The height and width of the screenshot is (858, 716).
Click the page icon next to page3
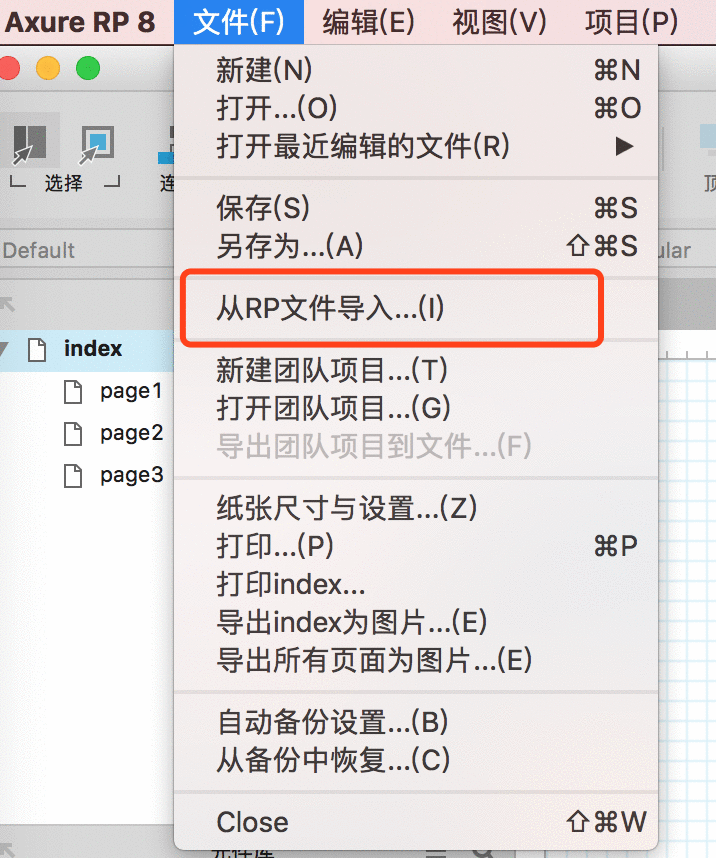click(x=73, y=475)
